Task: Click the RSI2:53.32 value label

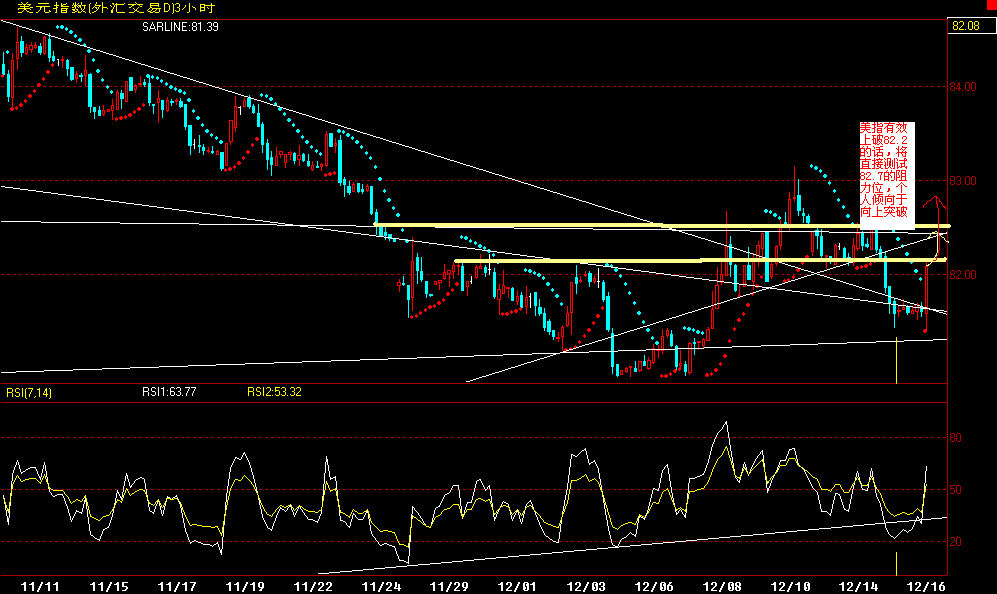Action: coord(274,392)
